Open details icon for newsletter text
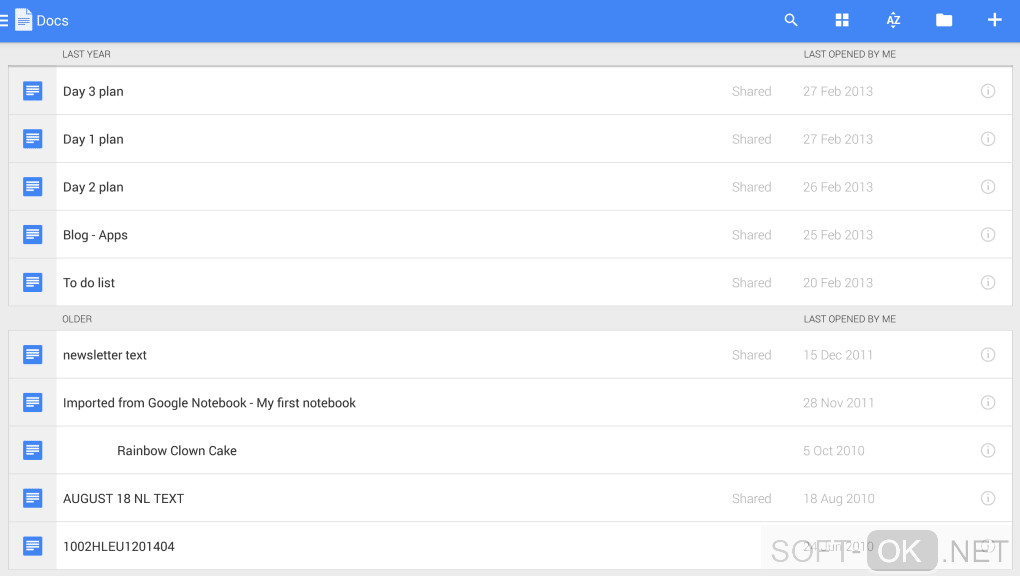1020x576 pixels. coord(988,355)
